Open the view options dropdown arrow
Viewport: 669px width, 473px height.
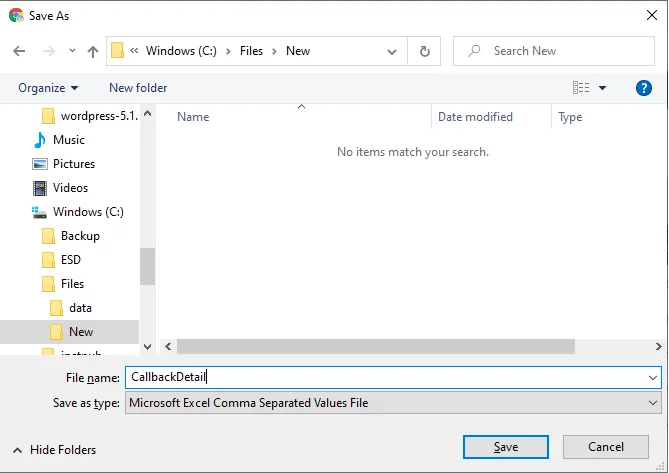(x=602, y=88)
